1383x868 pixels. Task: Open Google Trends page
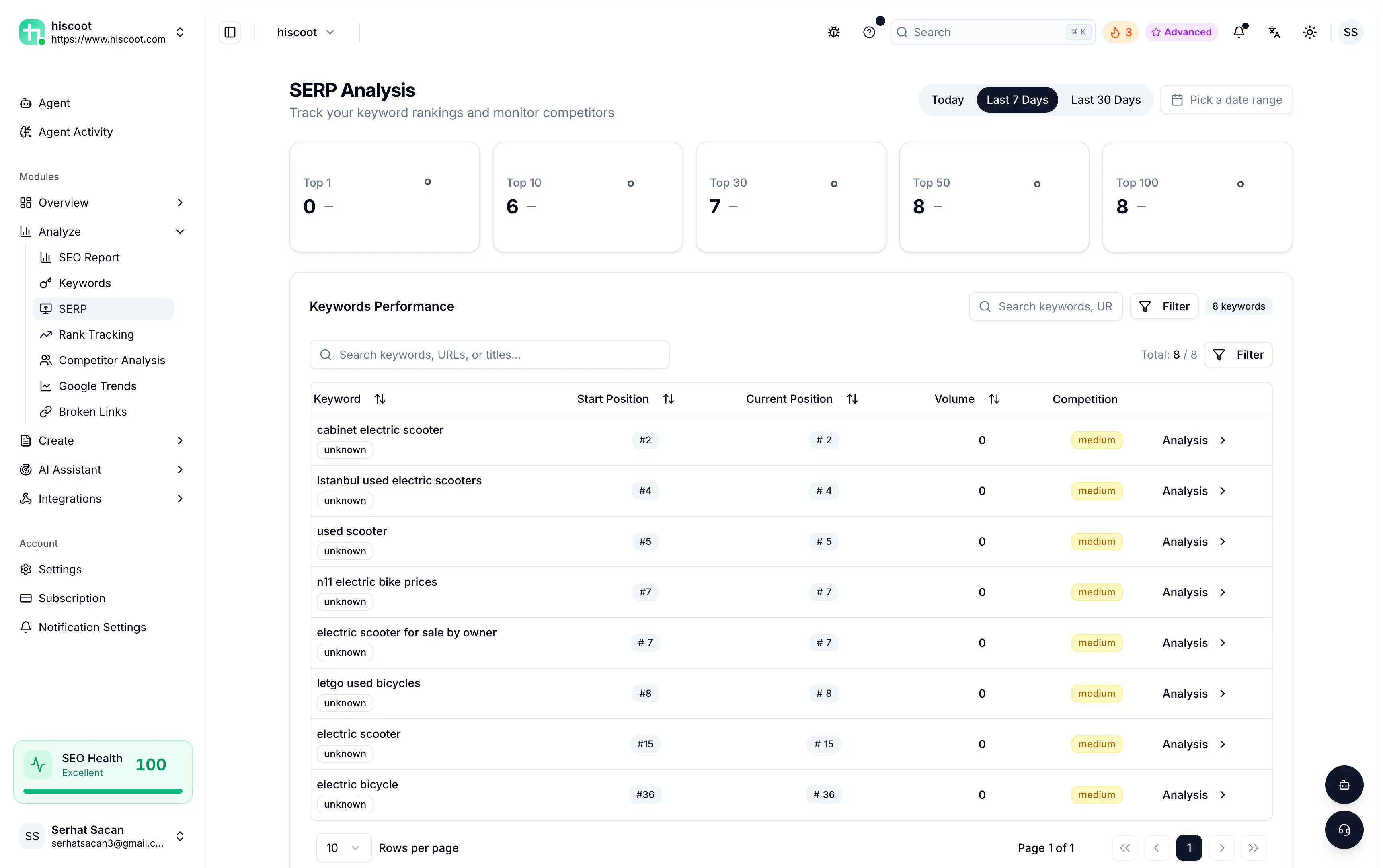(103, 386)
